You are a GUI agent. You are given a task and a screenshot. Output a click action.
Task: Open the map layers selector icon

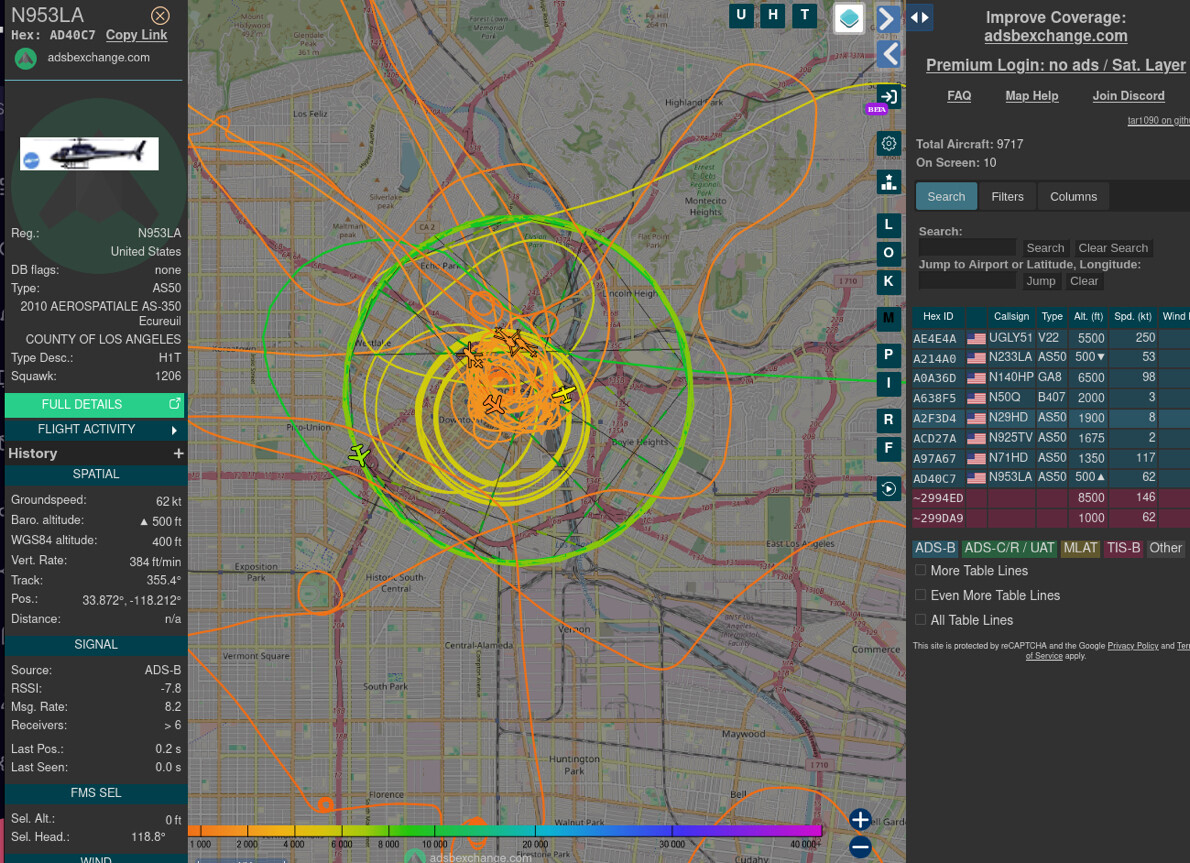(x=849, y=17)
